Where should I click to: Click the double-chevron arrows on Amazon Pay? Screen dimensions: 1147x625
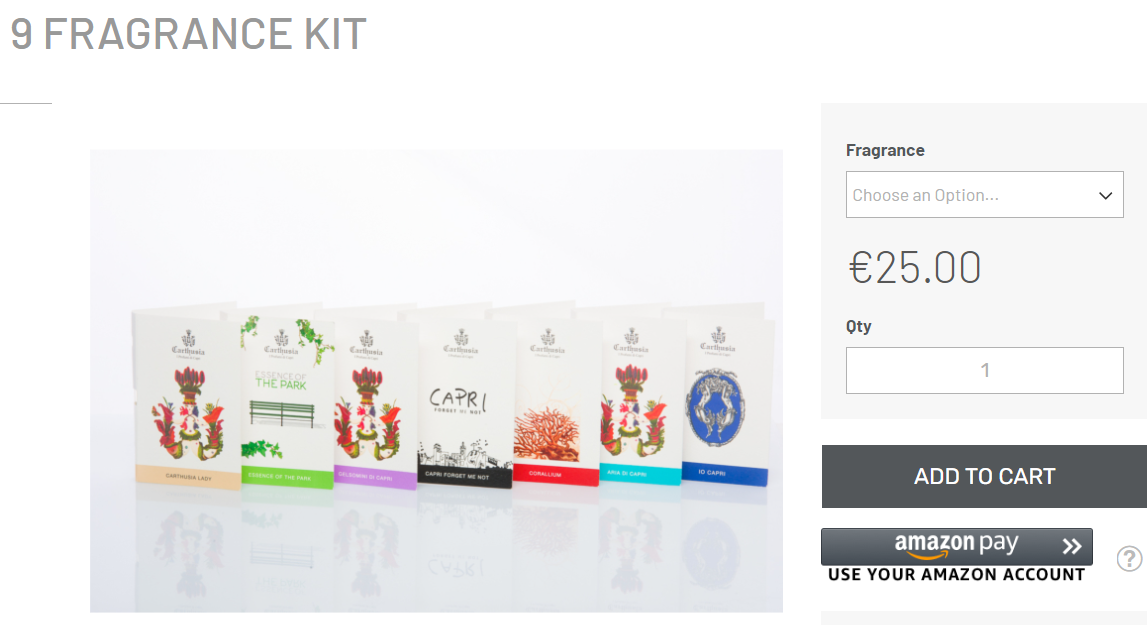1072,546
